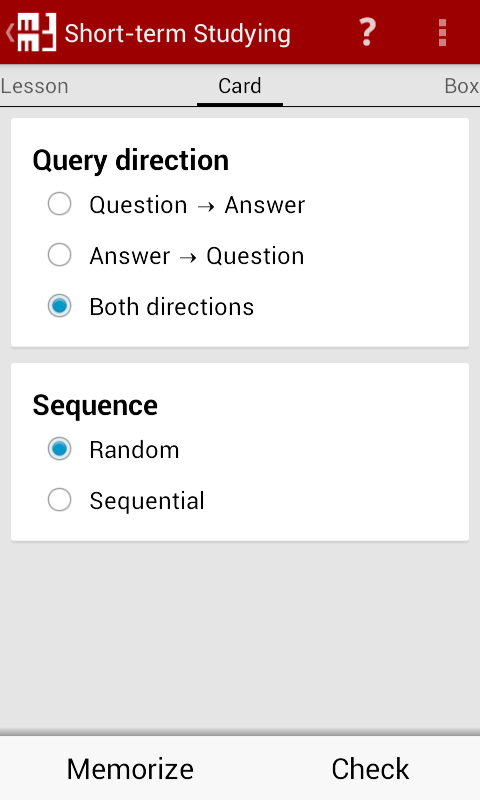This screenshot has height=800, width=480.
Task: Tap the Random label text
Action: pos(134,449)
